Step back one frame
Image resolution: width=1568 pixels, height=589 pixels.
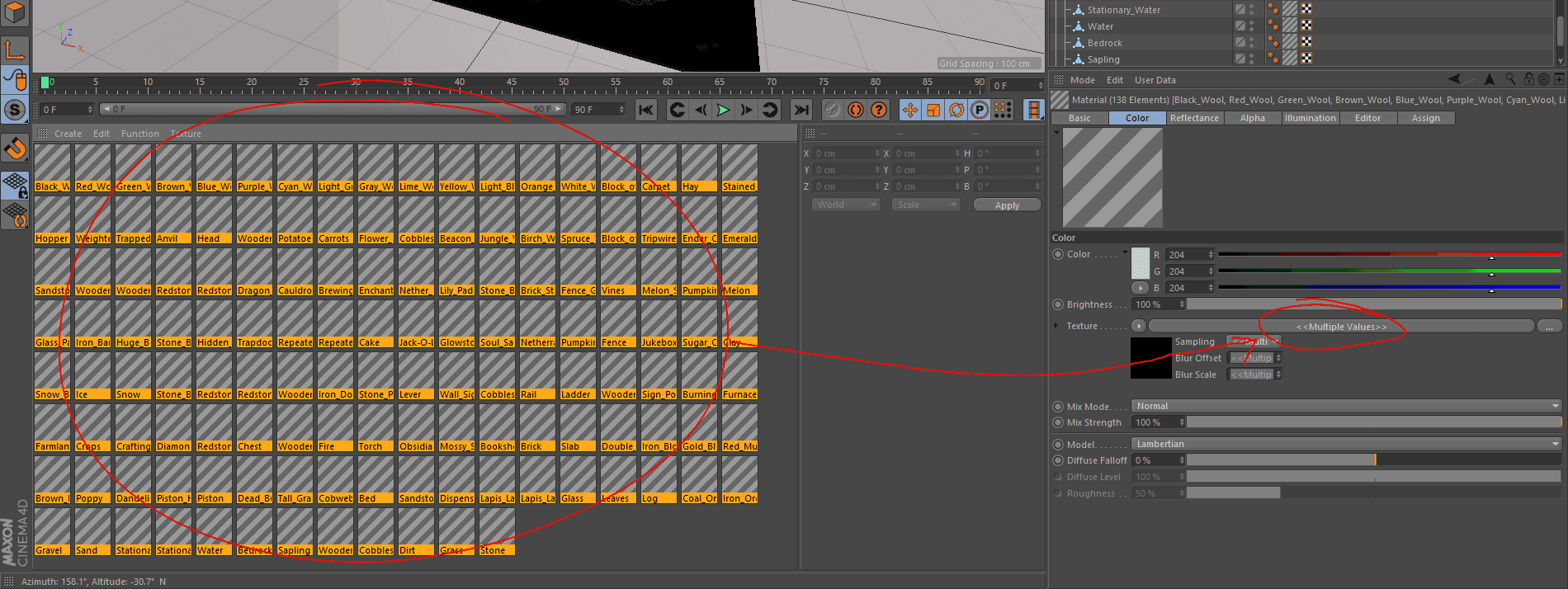701,110
